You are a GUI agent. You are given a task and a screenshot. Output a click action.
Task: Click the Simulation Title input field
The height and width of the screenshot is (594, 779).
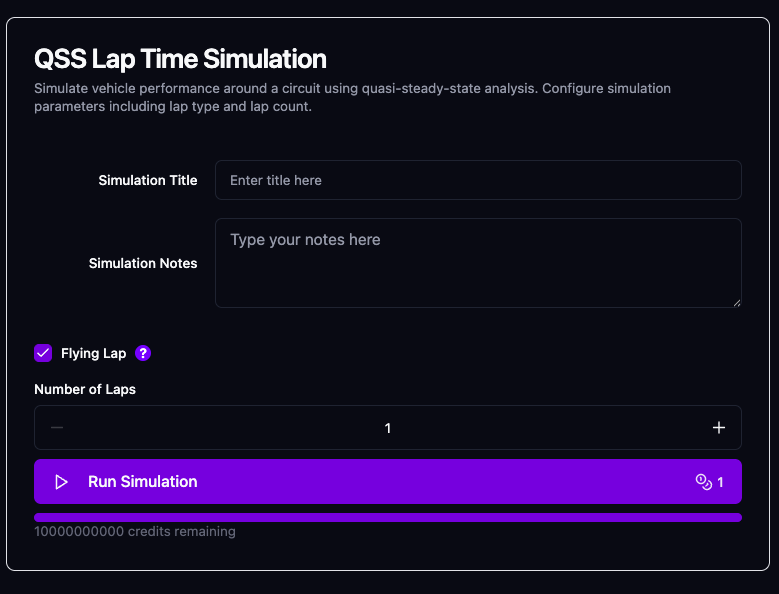pyautogui.click(x=478, y=180)
